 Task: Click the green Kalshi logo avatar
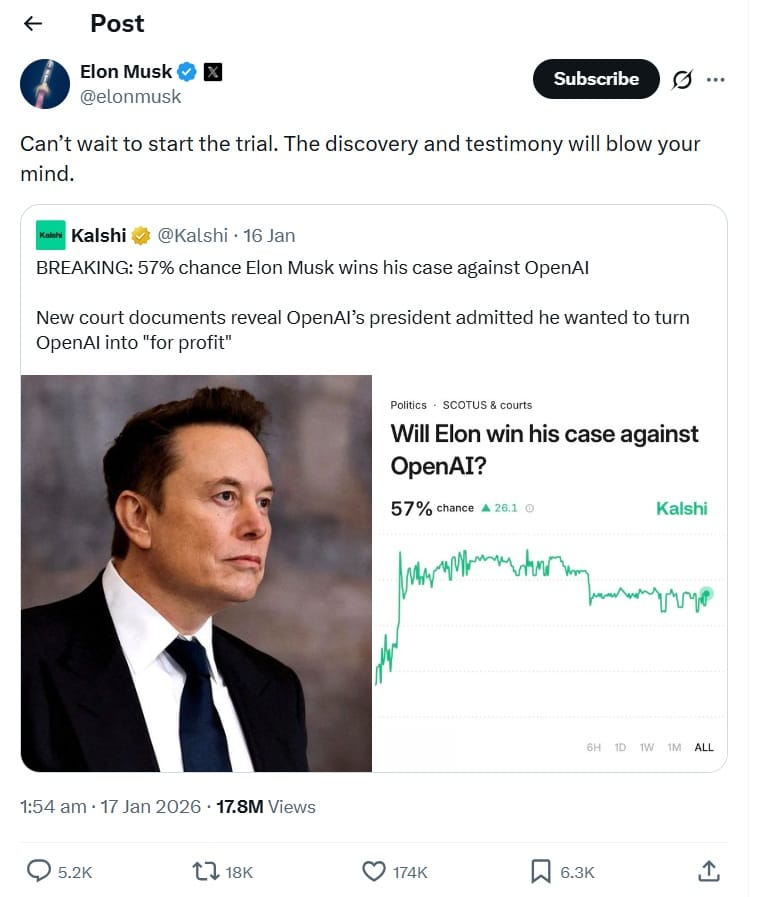point(50,234)
